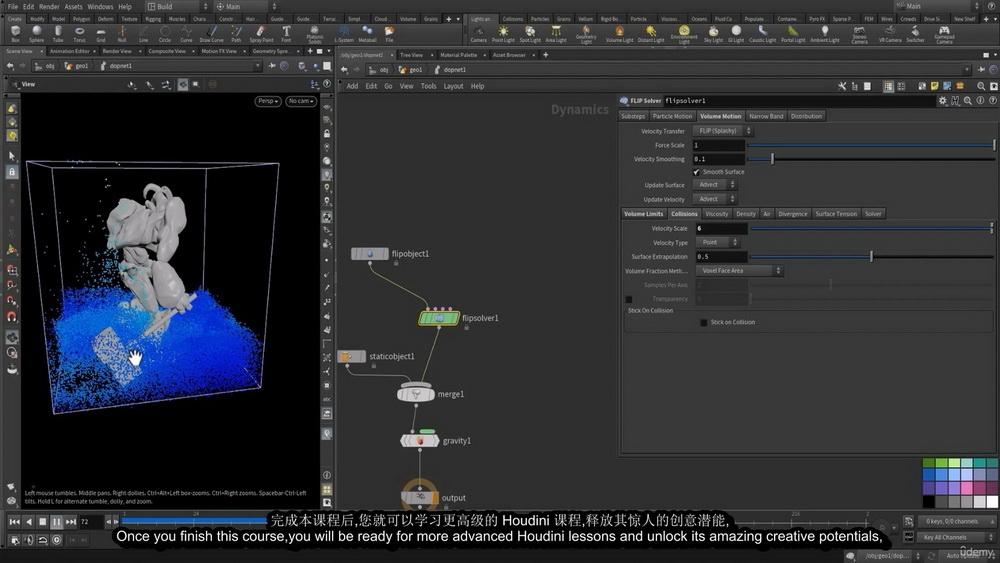
Task: Open the Velocity Transfer dropdown
Action: [722, 131]
